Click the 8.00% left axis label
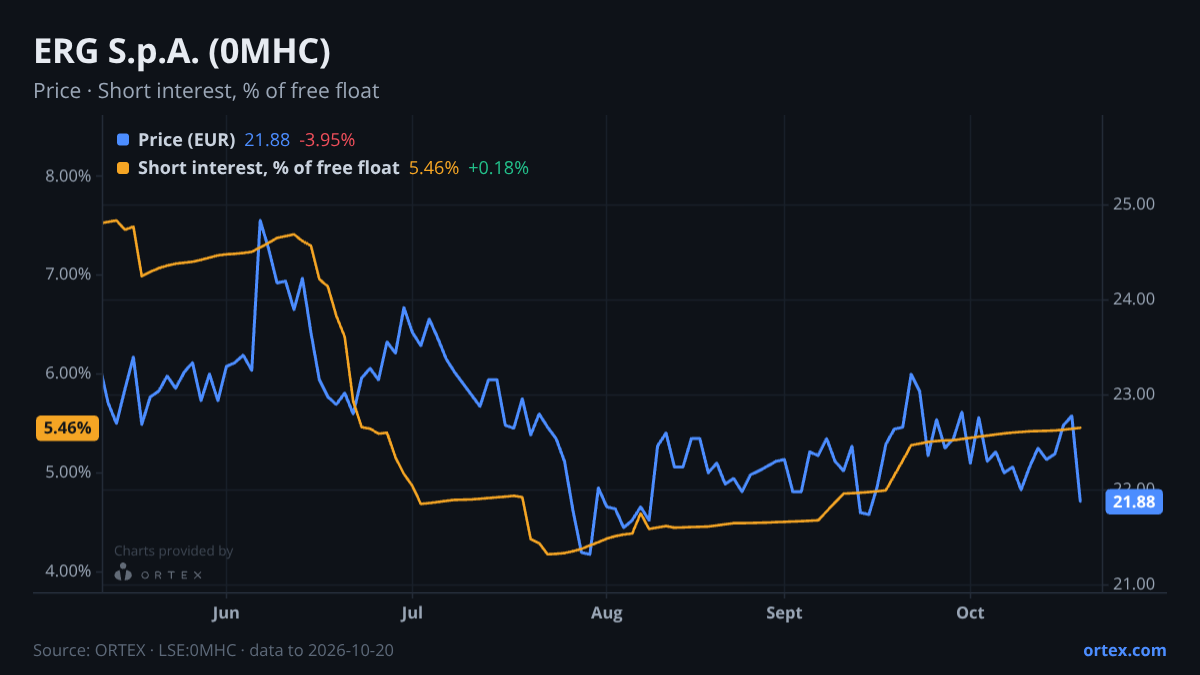 click(67, 176)
